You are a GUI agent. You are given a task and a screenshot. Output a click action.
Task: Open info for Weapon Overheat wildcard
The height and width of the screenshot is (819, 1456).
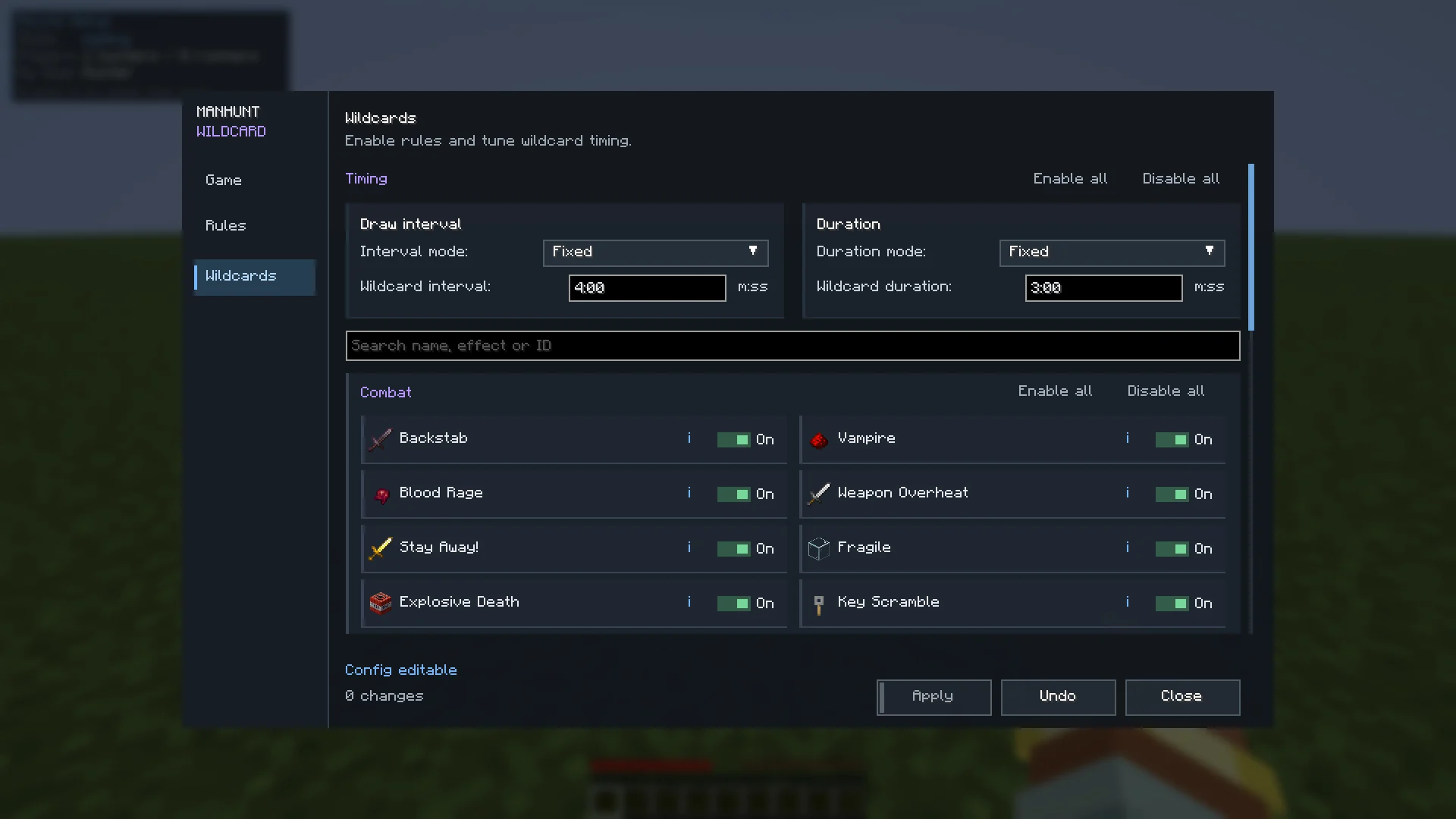tap(1127, 493)
